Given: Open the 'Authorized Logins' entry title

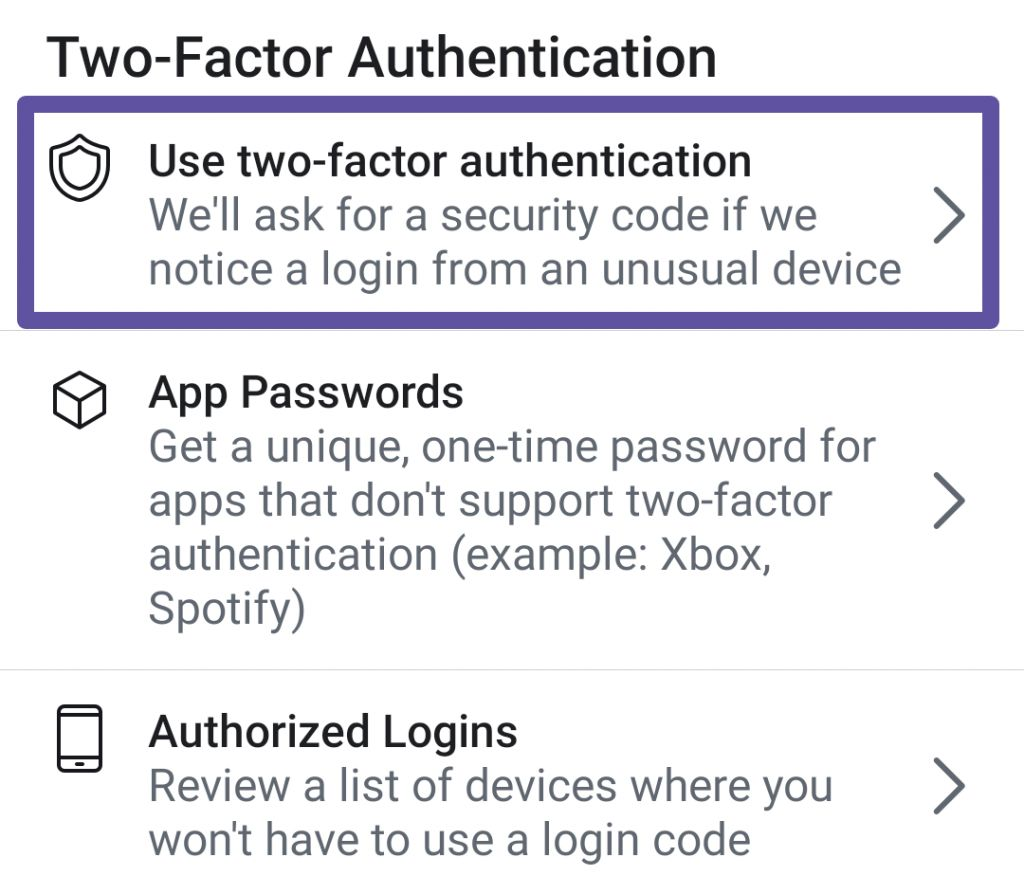Looking at the screenshot, I should coord(333,731).
